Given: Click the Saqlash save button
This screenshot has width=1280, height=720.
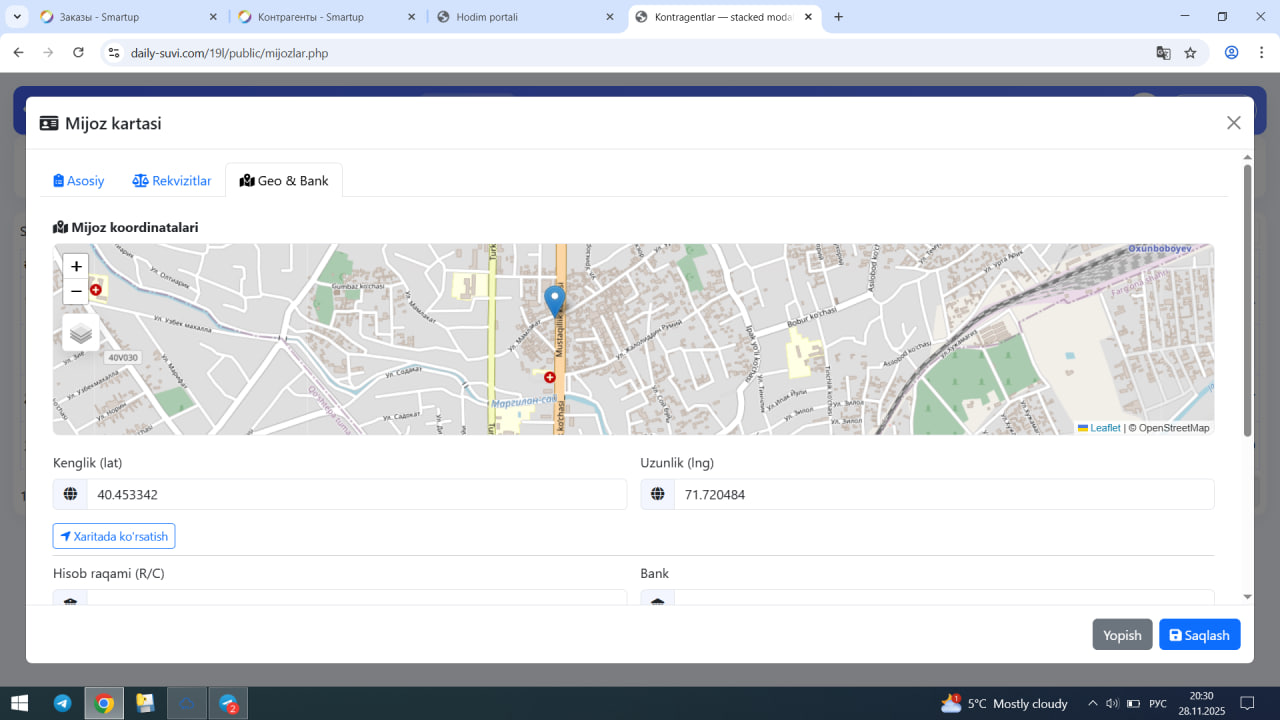Looking at the screenshot, I should point(1199,635).
